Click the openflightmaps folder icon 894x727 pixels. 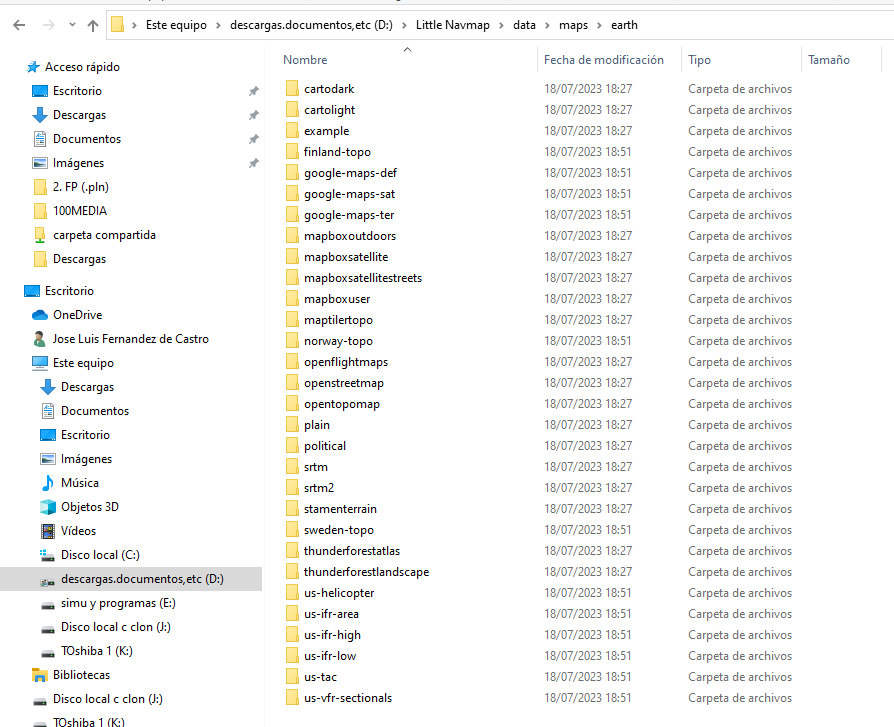pos(292,362)
